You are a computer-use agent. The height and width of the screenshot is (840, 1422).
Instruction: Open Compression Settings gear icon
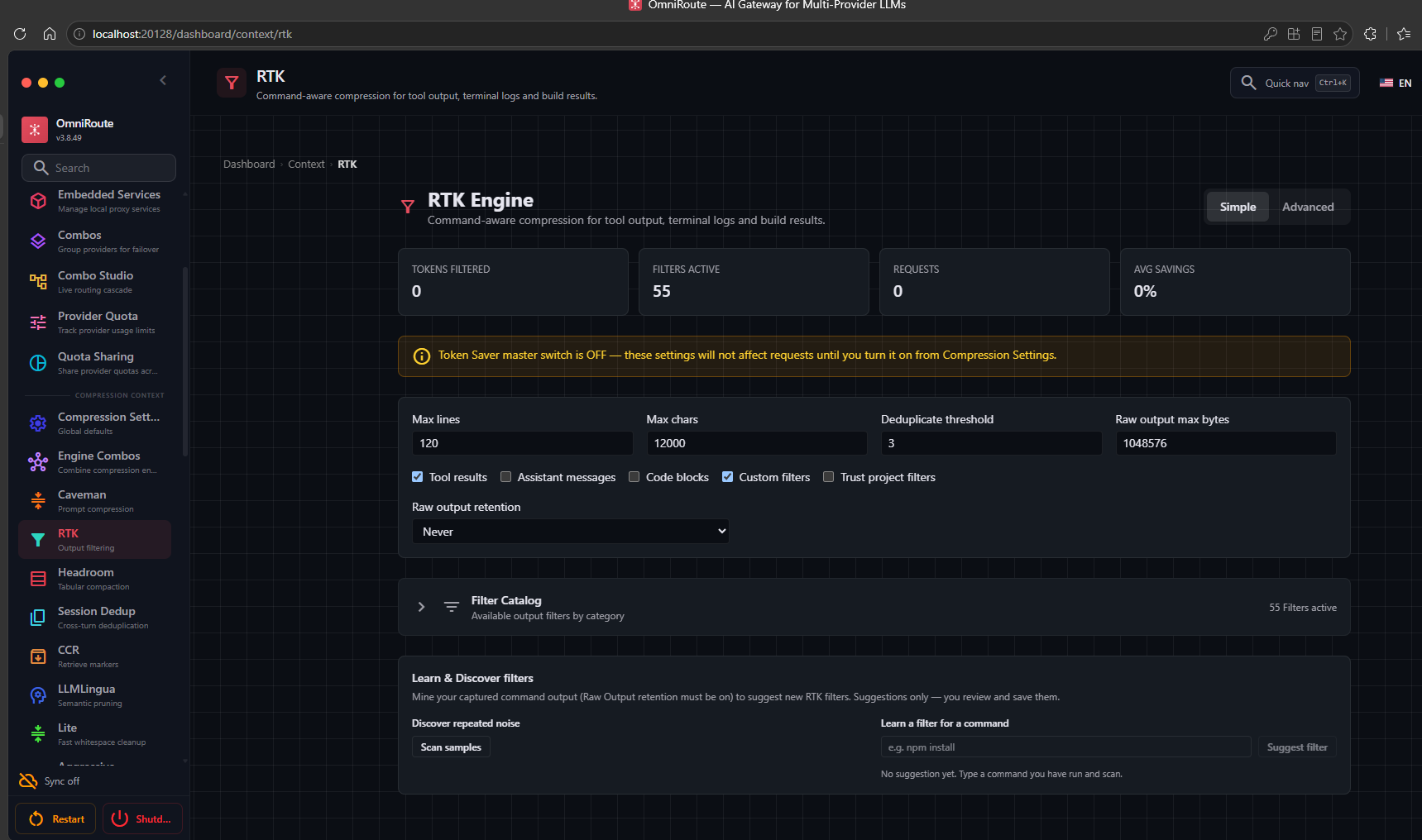coord(38,423)
